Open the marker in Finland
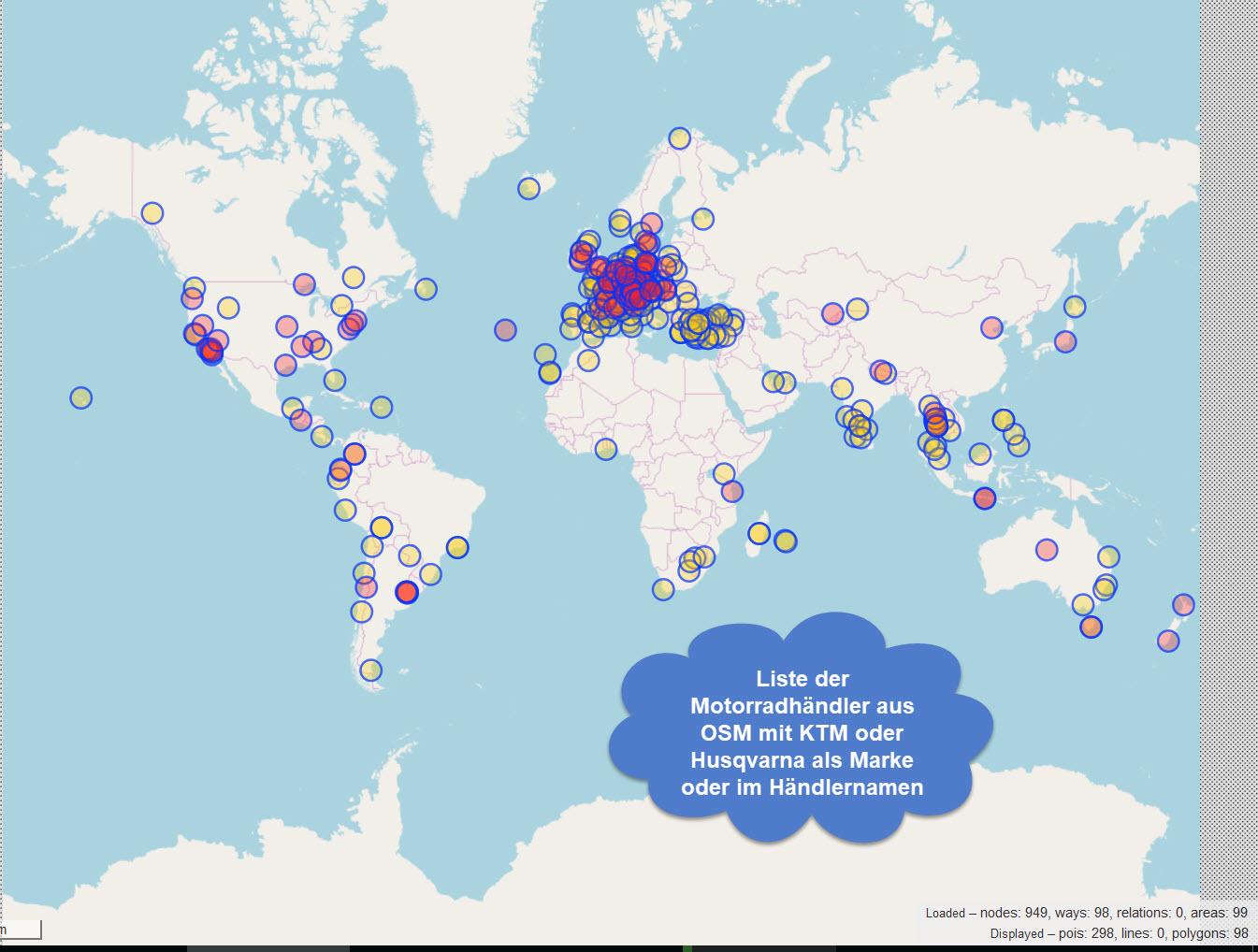 [703, 219]
